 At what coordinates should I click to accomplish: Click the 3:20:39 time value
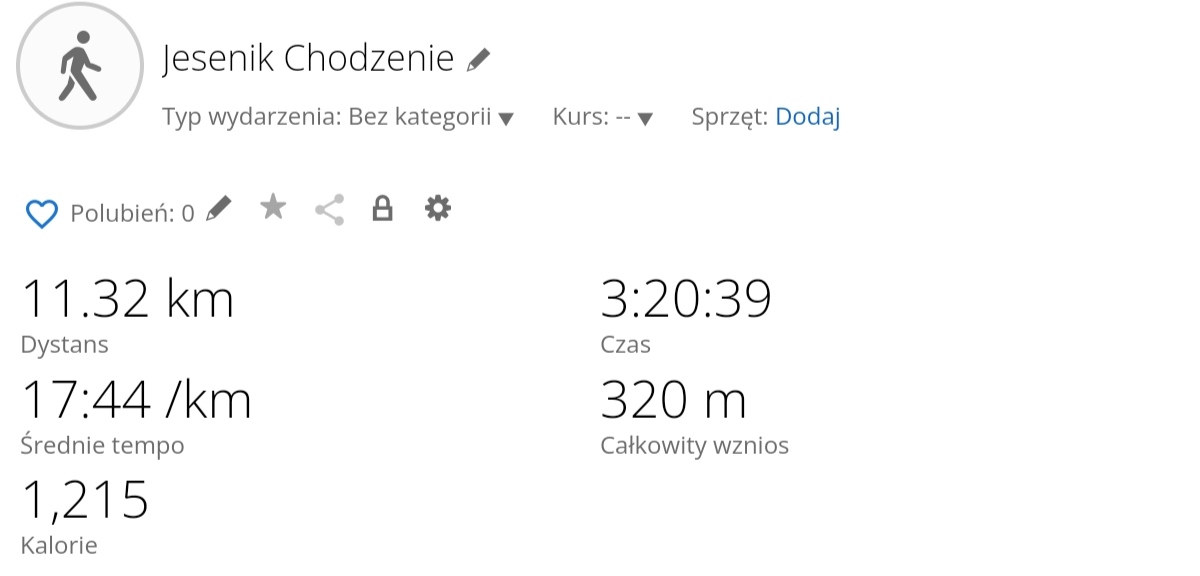pos(686,299)
